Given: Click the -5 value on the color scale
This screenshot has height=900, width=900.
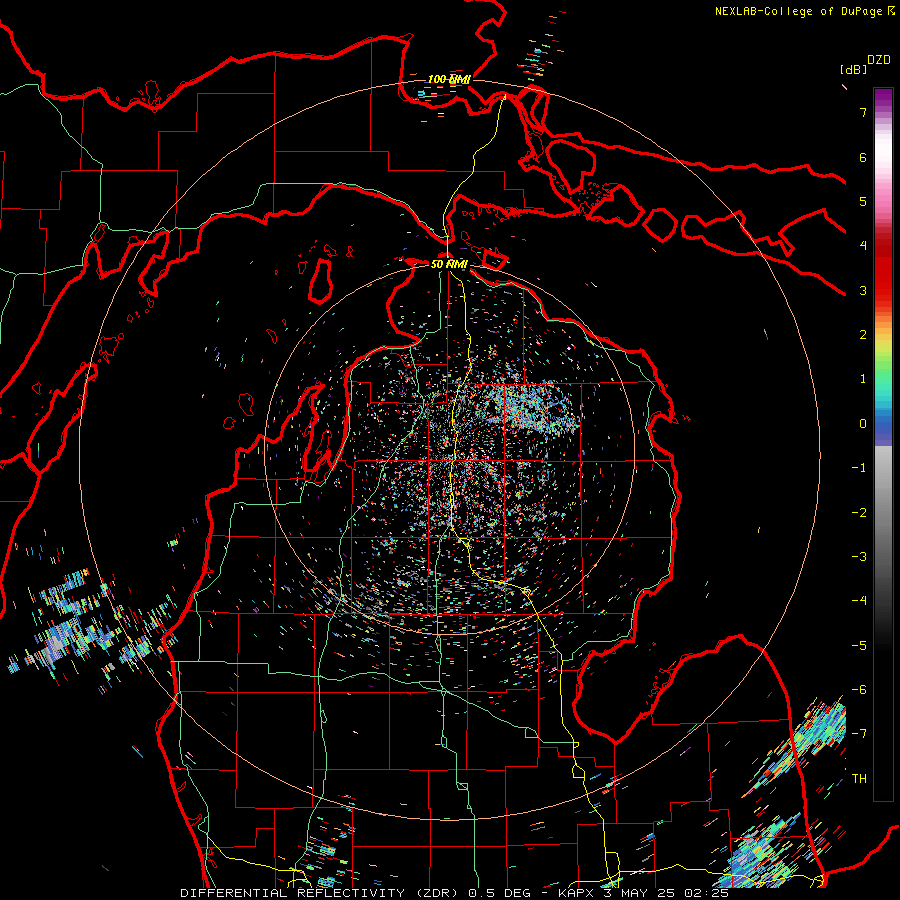Looking at the screenshot, I should click(x=859, y=646).
